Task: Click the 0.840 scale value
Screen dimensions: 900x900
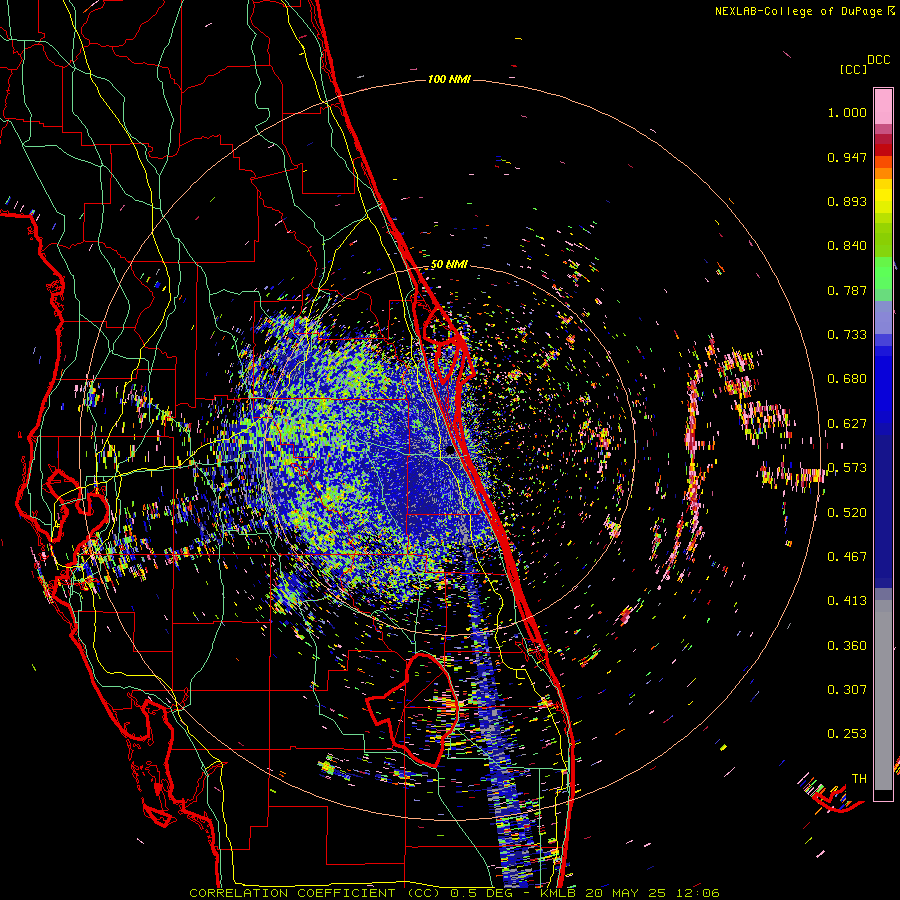Action: click(847, 246)
